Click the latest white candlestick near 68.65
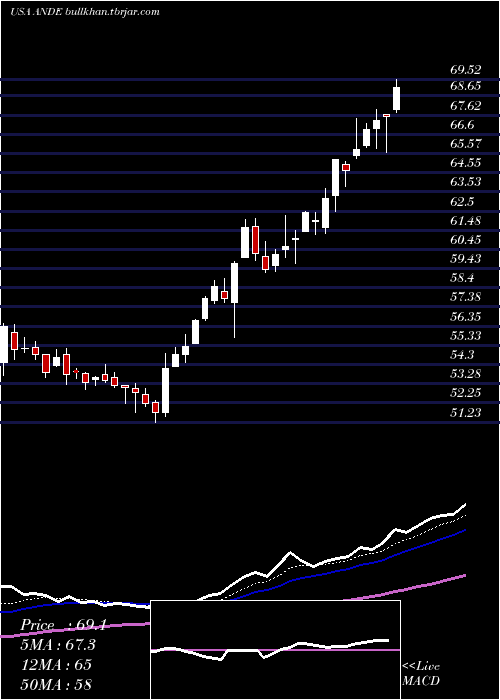The width and height of the screenshot is (500, 700). point(396,98)
